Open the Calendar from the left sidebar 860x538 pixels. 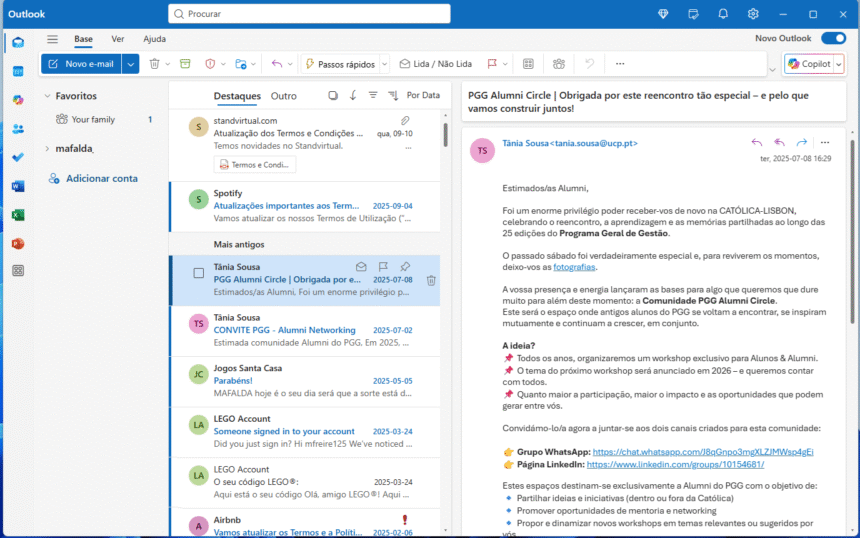click(18, 71)
